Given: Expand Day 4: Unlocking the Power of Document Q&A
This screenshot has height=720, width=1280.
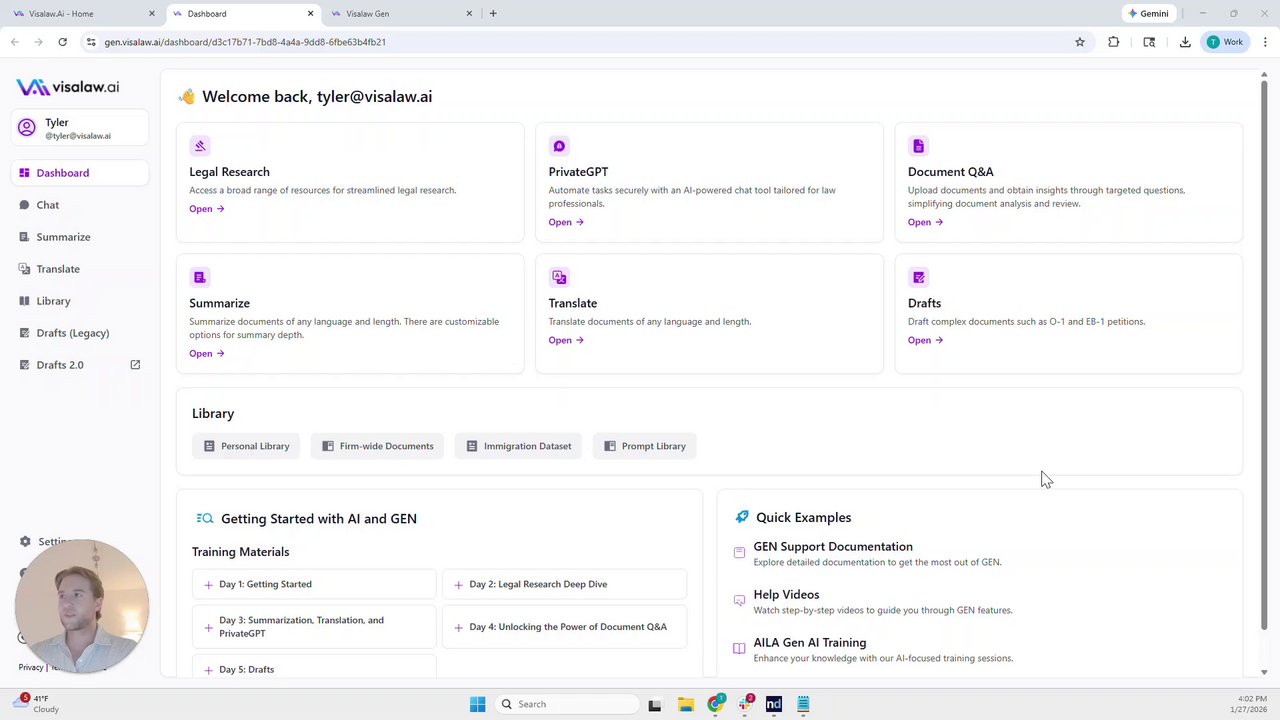Looking at the screenshot, I should pos(565,627).
